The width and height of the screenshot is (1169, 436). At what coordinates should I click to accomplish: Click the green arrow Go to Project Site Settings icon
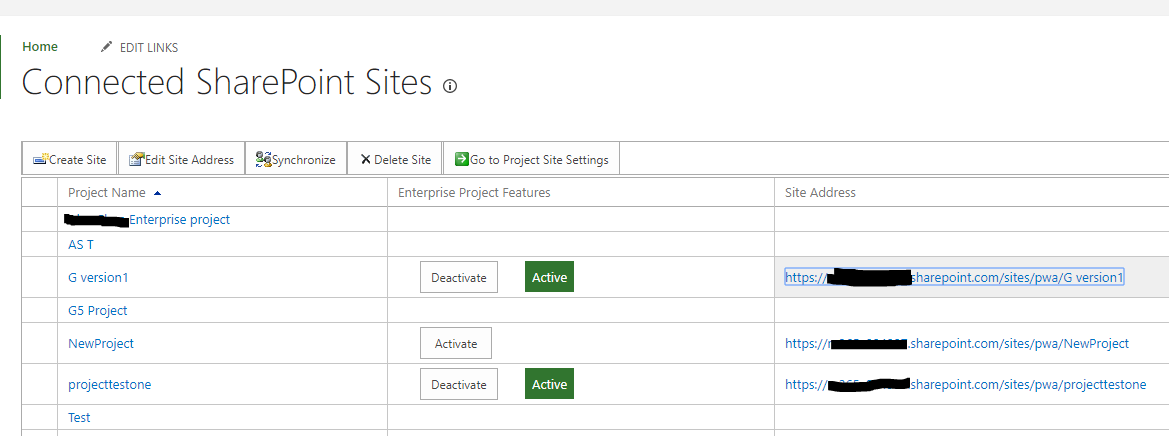461,159
